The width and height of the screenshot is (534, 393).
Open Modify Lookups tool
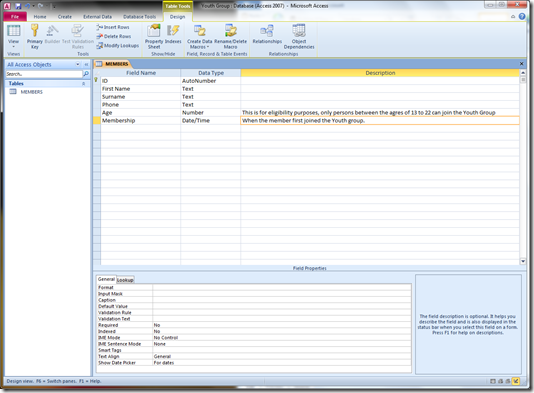[117, 45]
